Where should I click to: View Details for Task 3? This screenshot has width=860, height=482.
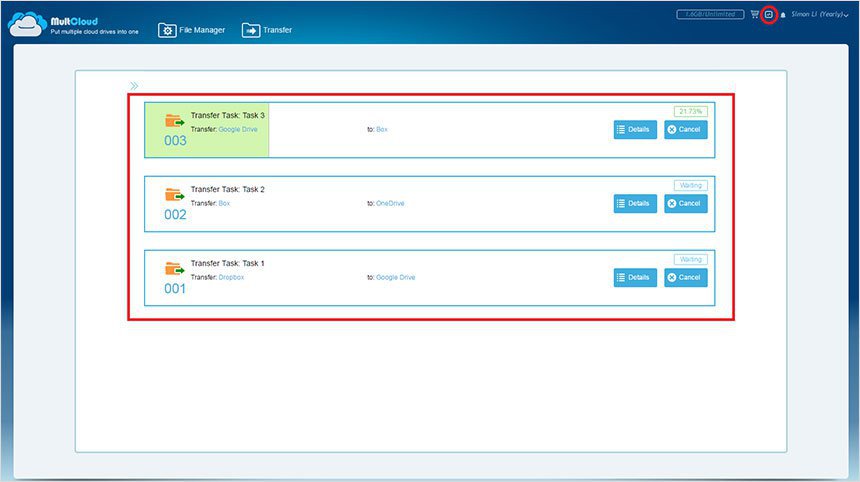coord(635,129)
